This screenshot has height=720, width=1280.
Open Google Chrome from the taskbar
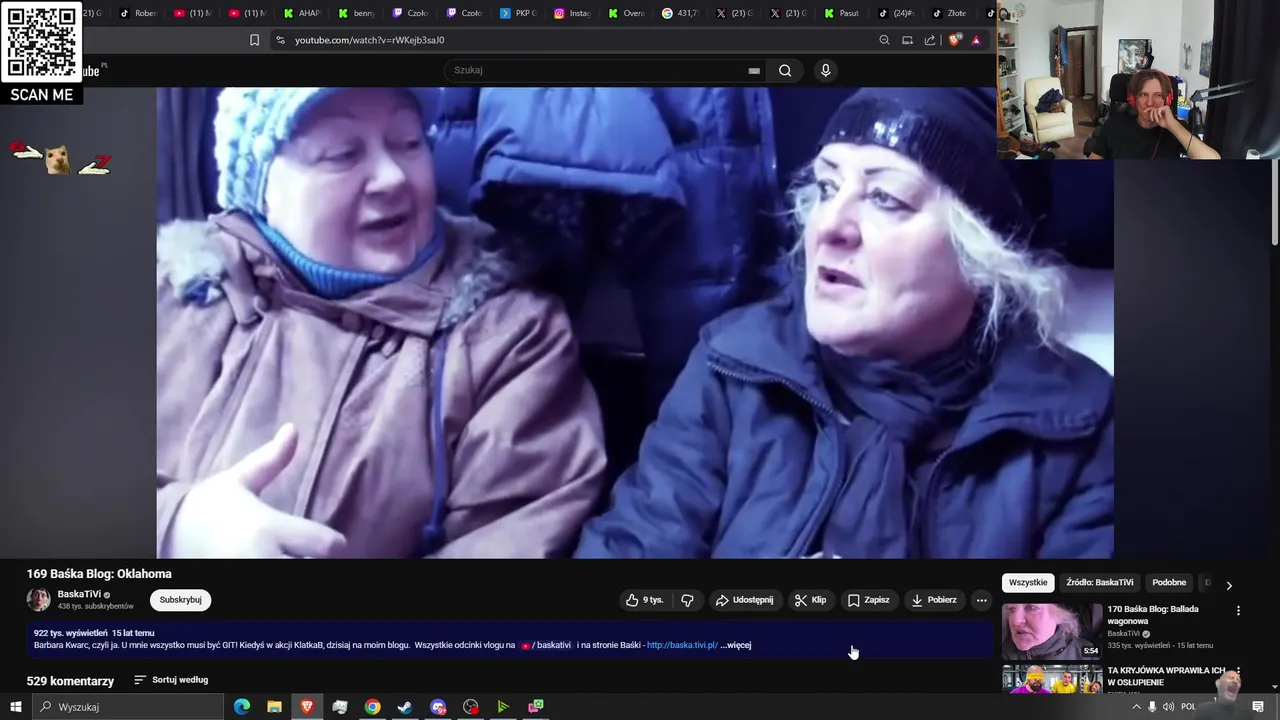click(372, 707)
